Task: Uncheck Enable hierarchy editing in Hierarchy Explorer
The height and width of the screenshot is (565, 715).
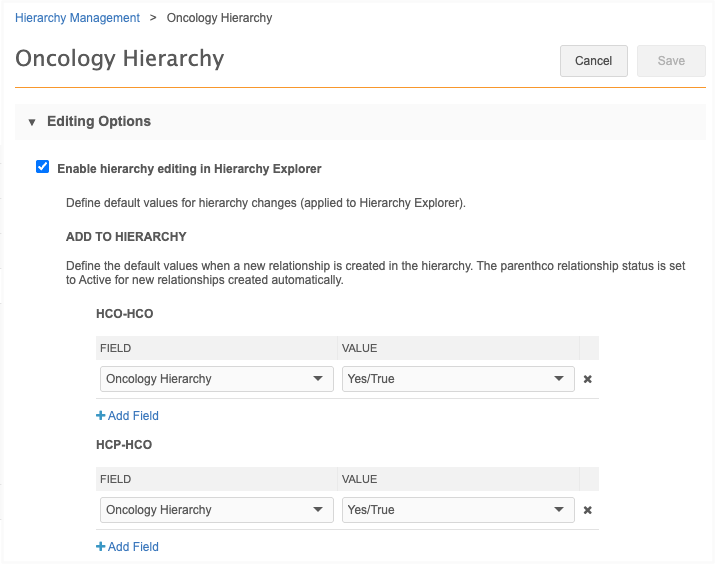Action: coord(42,168)
